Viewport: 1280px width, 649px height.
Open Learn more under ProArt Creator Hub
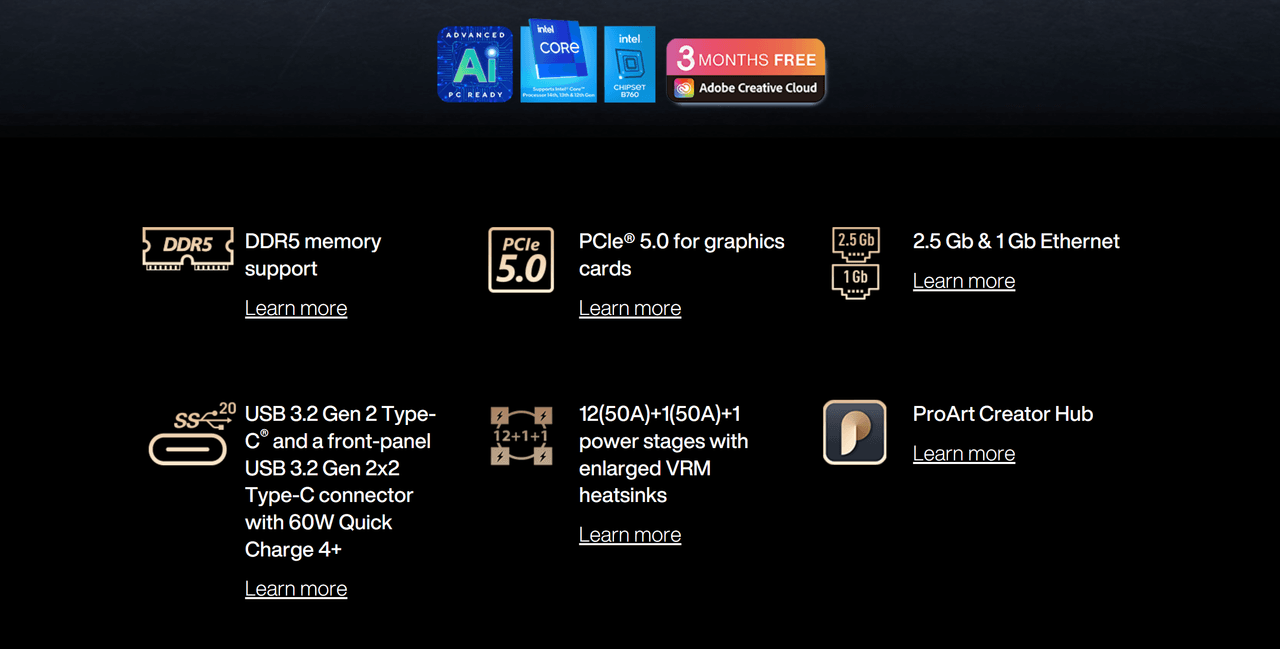tap(964, 454)
